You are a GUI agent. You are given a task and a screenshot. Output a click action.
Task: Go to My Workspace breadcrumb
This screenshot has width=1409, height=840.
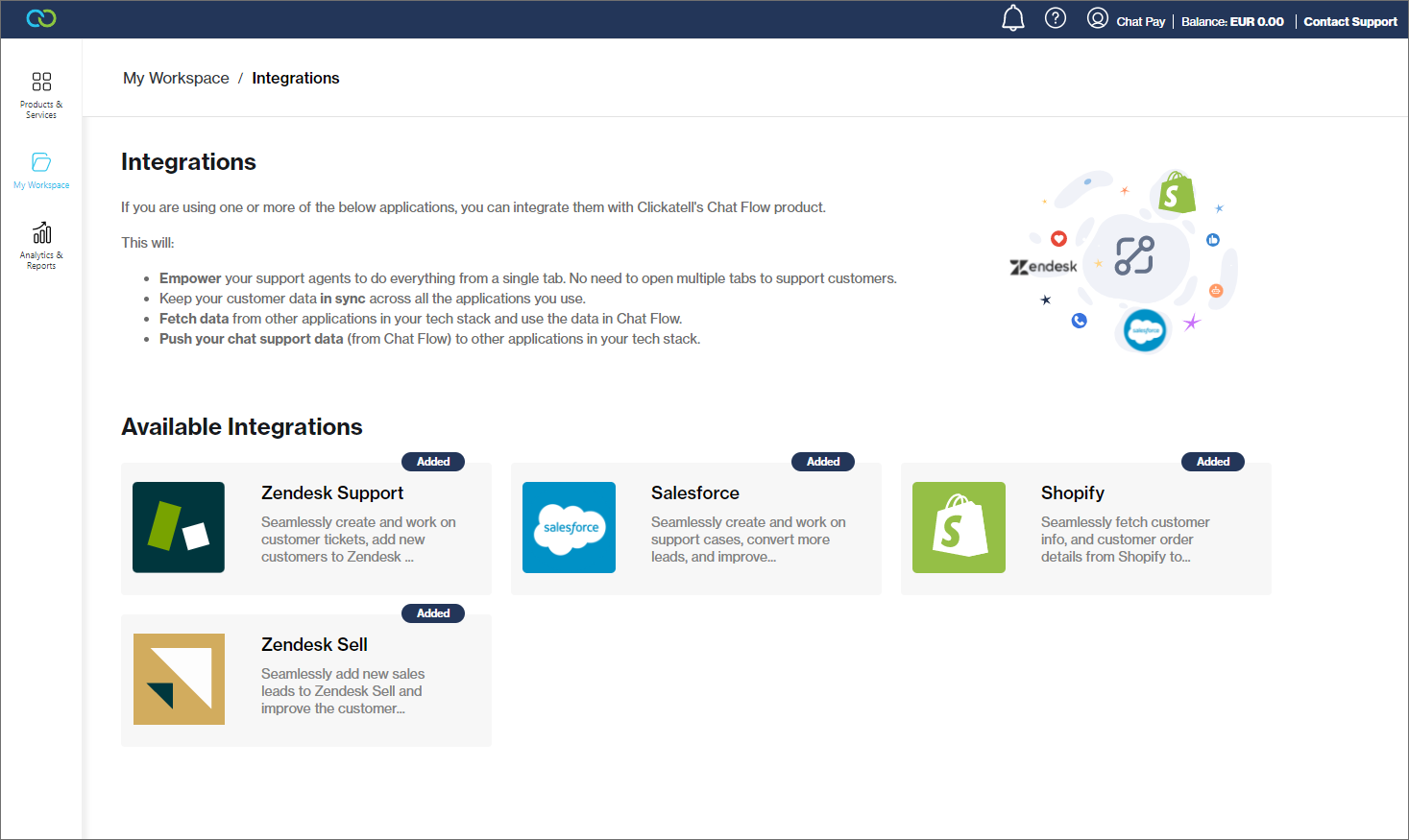tap(176, 78)
